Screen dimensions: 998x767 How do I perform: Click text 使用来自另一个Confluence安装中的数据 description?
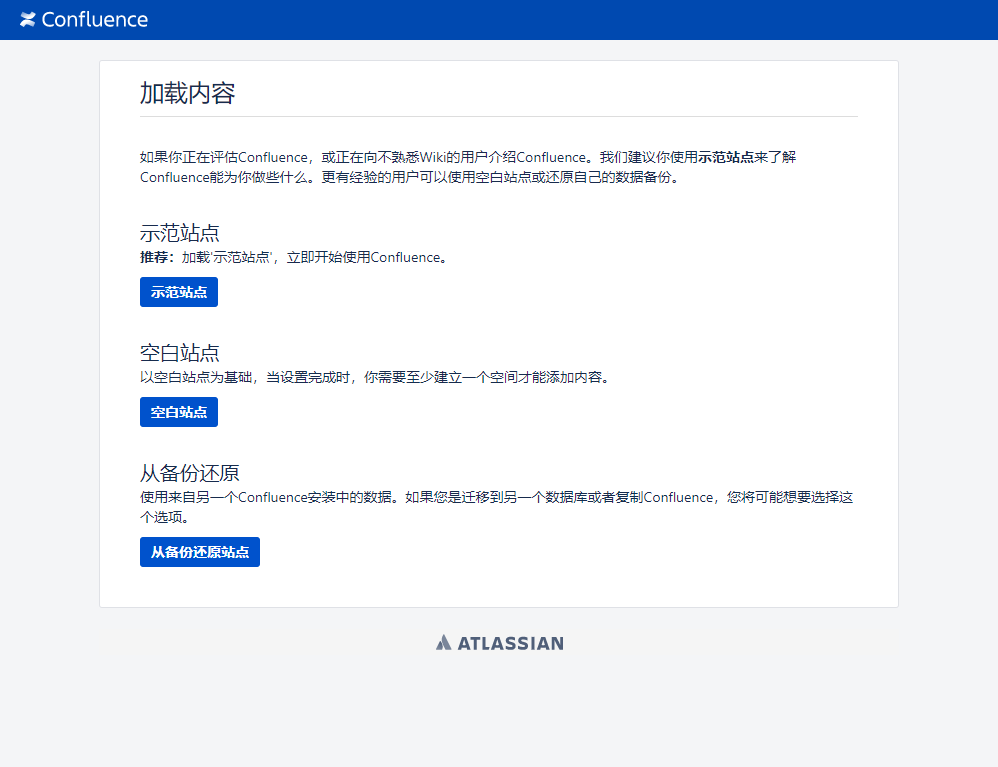pos(496,507)
